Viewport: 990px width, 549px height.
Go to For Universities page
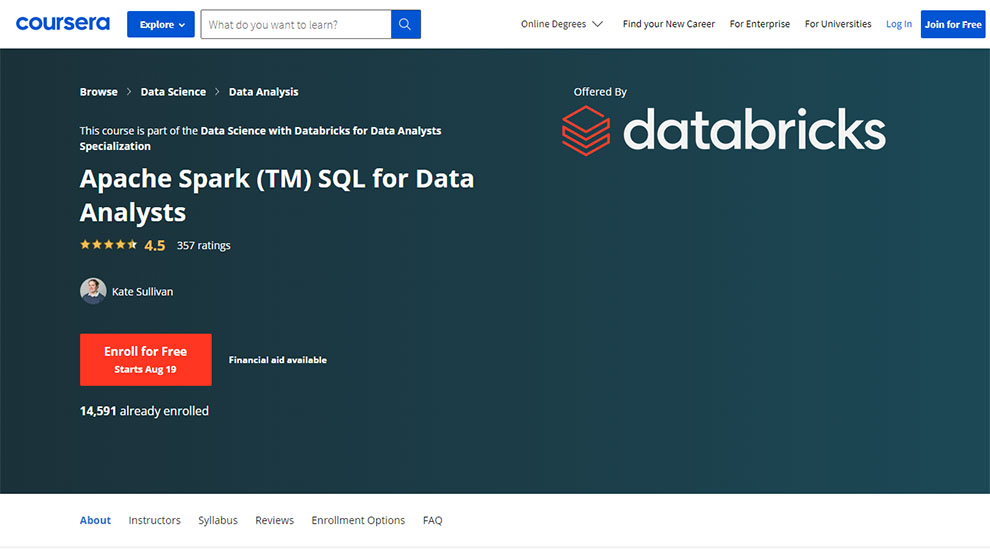[x=838, y=24]
